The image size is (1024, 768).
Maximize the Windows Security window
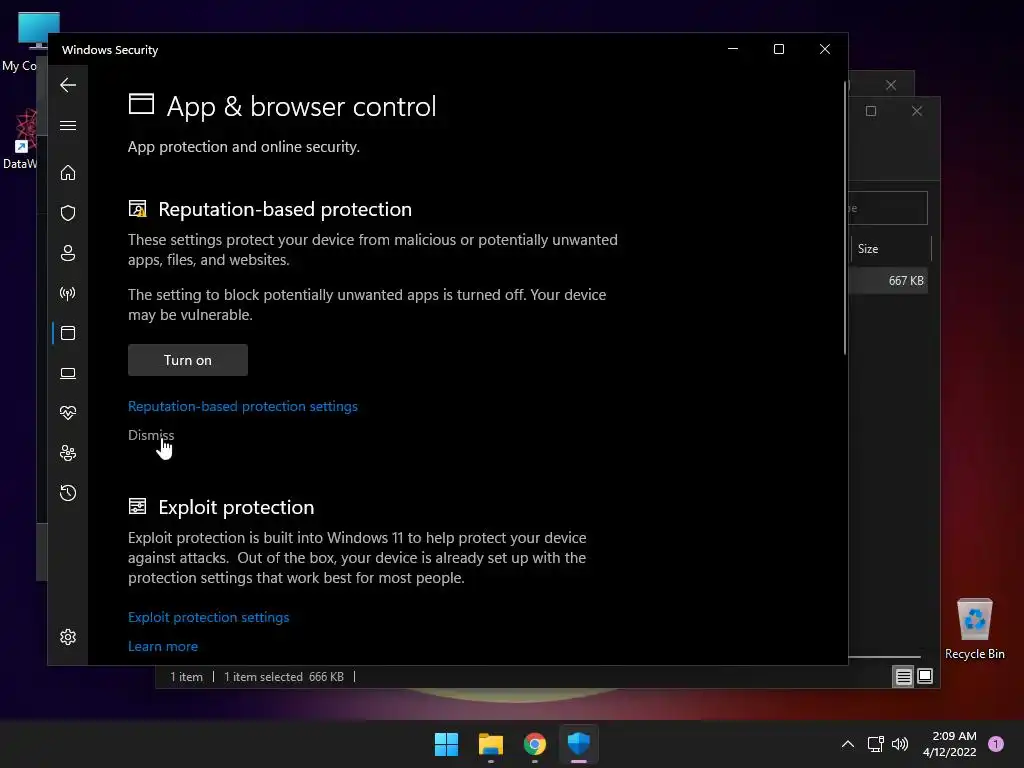click(778, 49)
